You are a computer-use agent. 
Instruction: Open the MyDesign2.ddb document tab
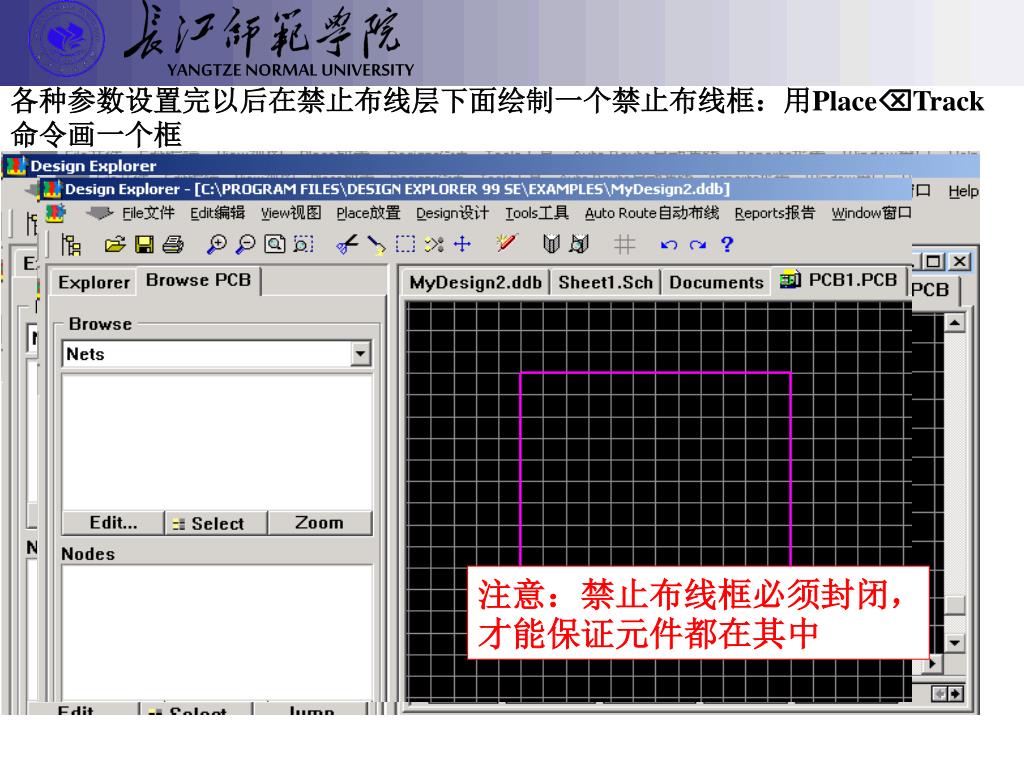pos(475,282)
